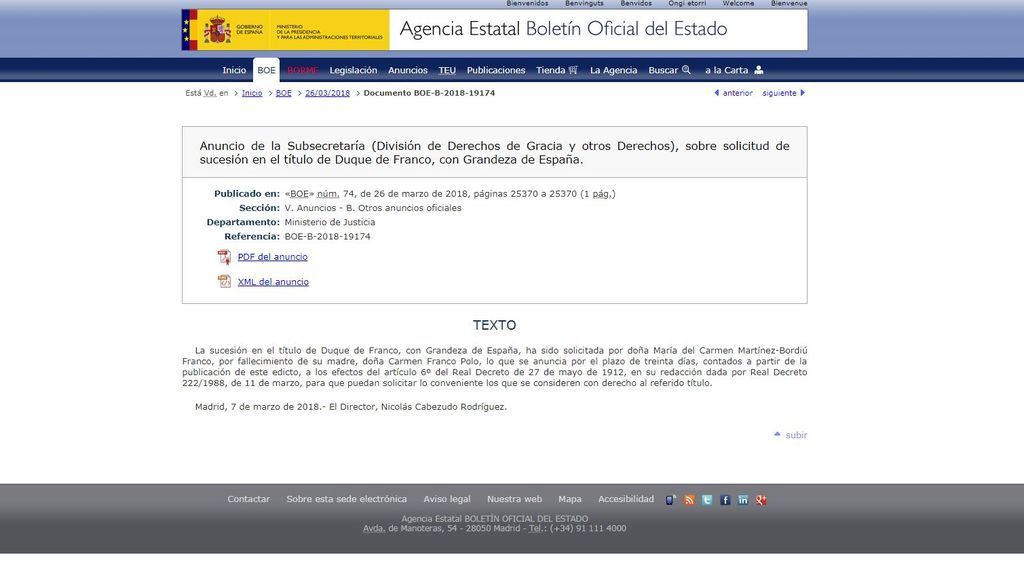Open the XML document icon
Screen dimensions: 1024x576
224,281
